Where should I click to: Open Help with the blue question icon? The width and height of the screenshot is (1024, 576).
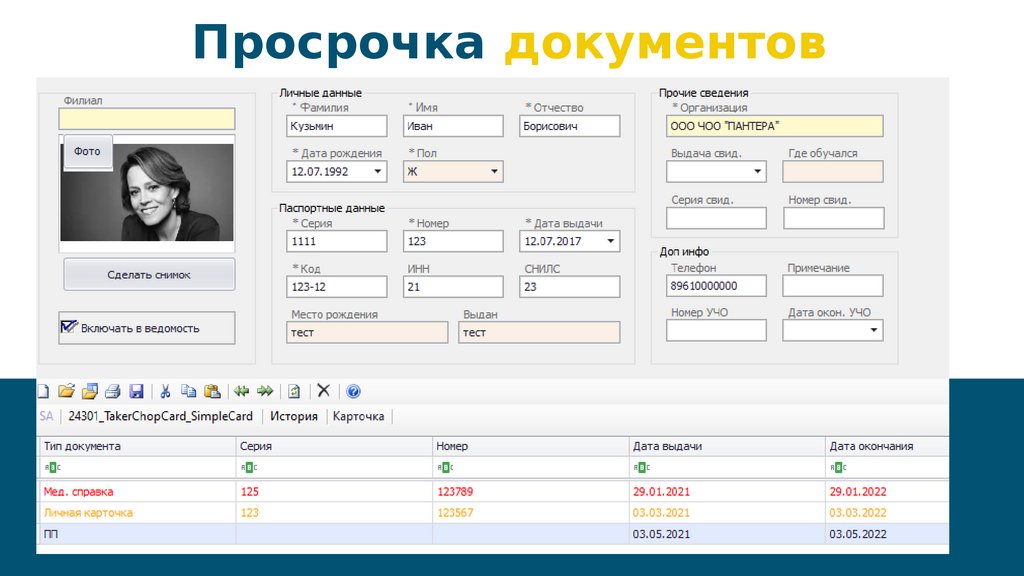(x=353, y=391)
